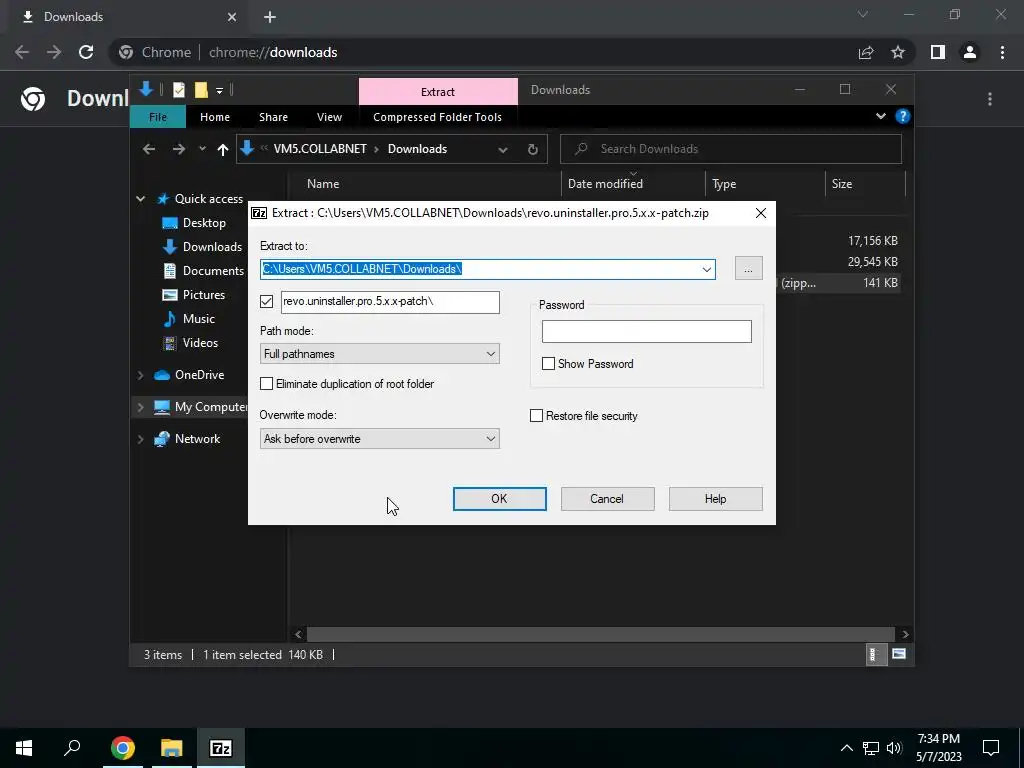Enable Eliminate duplication of root folder
Viewport: 1024px width, 768px height.
pyautogui.click(x=266, y=384)
